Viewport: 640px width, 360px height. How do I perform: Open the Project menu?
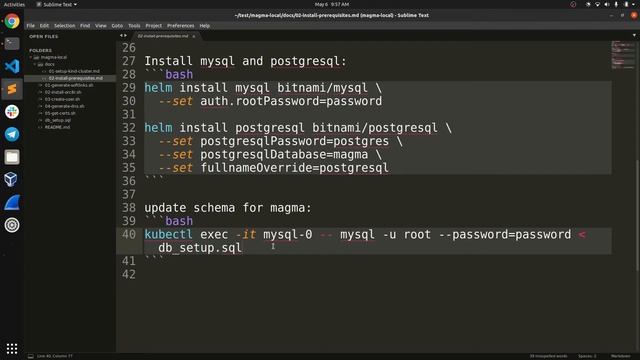(x=153, y=26)
